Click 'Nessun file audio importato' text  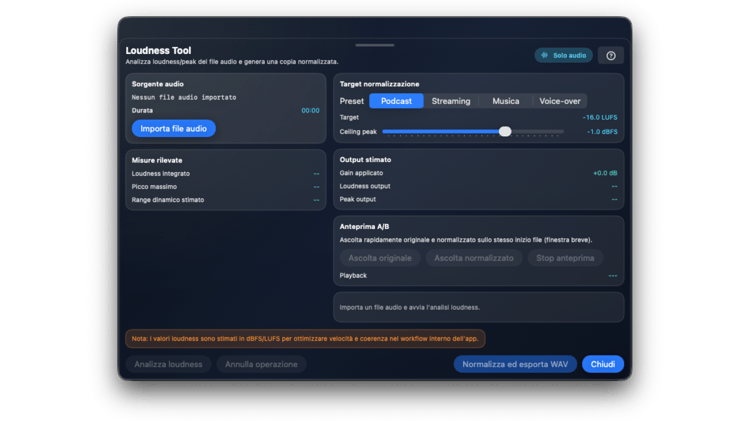pyautogui.click(x=184, y=97)
